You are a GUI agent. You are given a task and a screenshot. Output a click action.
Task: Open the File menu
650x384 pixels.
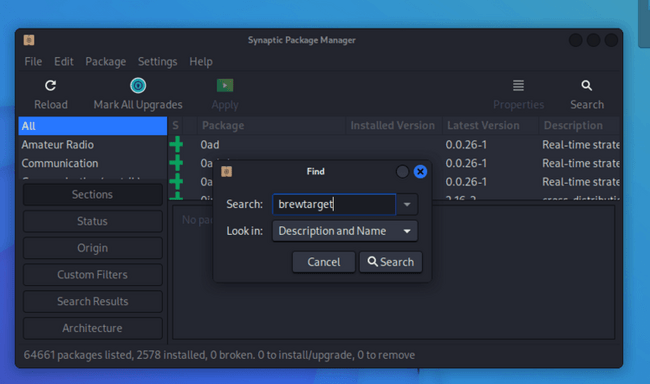tap(33, 61)
